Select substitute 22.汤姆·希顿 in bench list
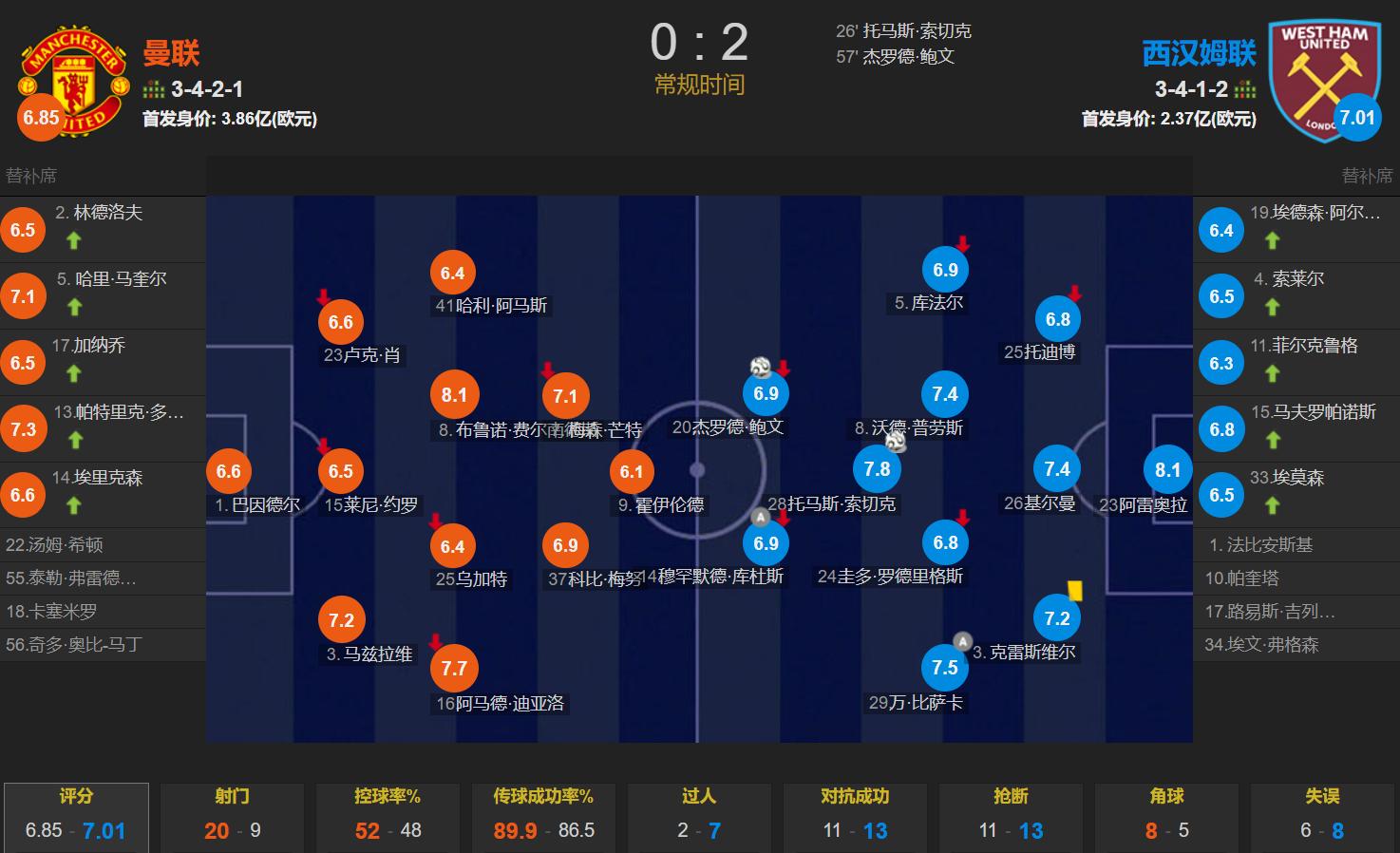Viewport: 1400px width, 853px height. coord(103,545)
